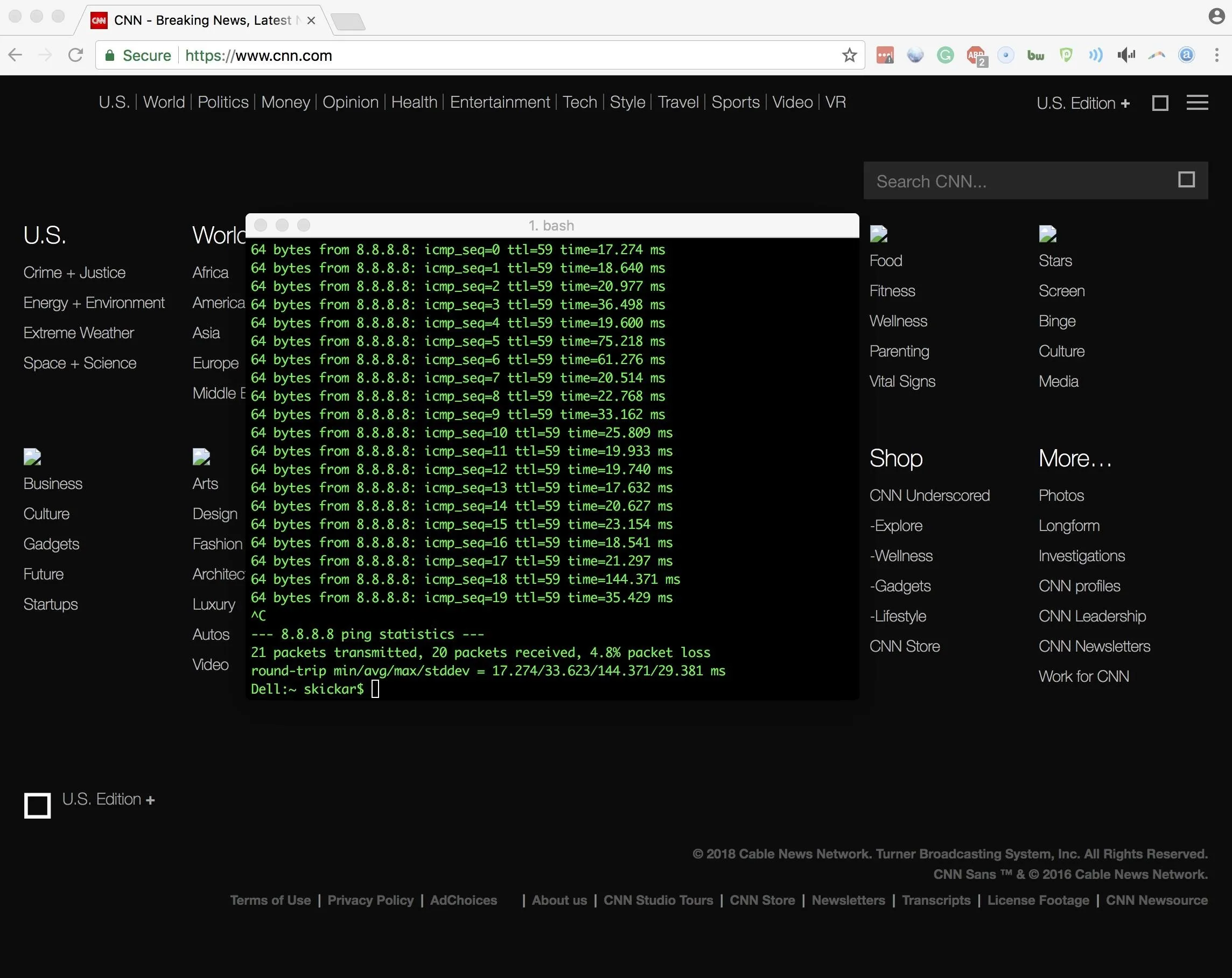
Task: Open the Chrome three-dot menu
Action: (x=1216, y=55)
